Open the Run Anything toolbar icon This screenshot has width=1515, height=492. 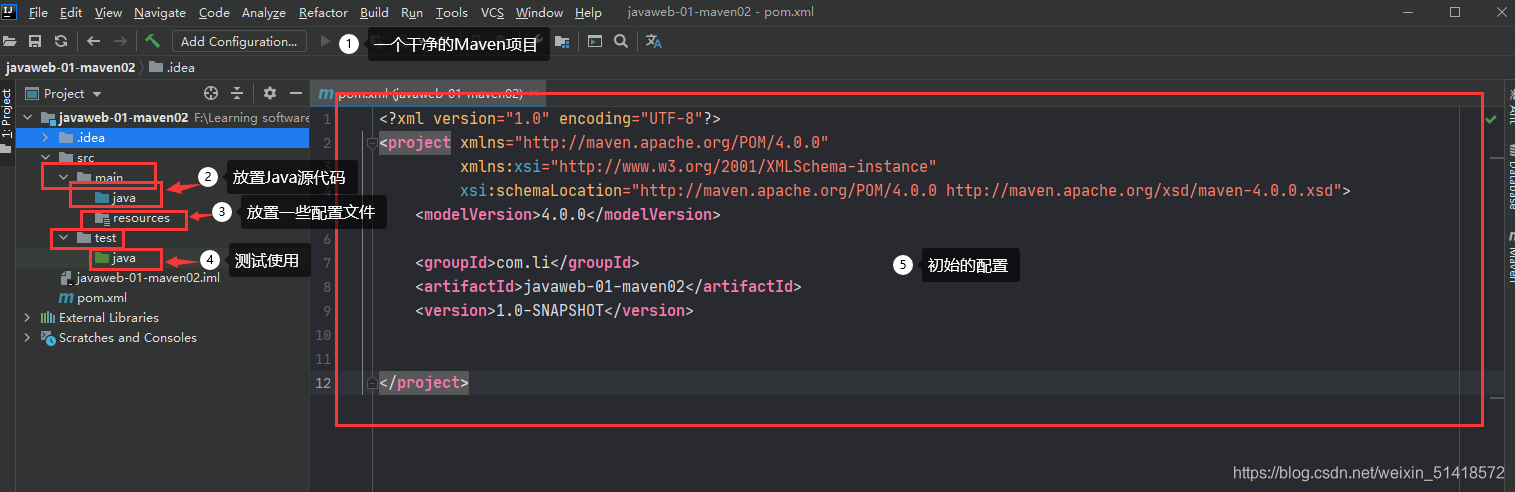595,41
